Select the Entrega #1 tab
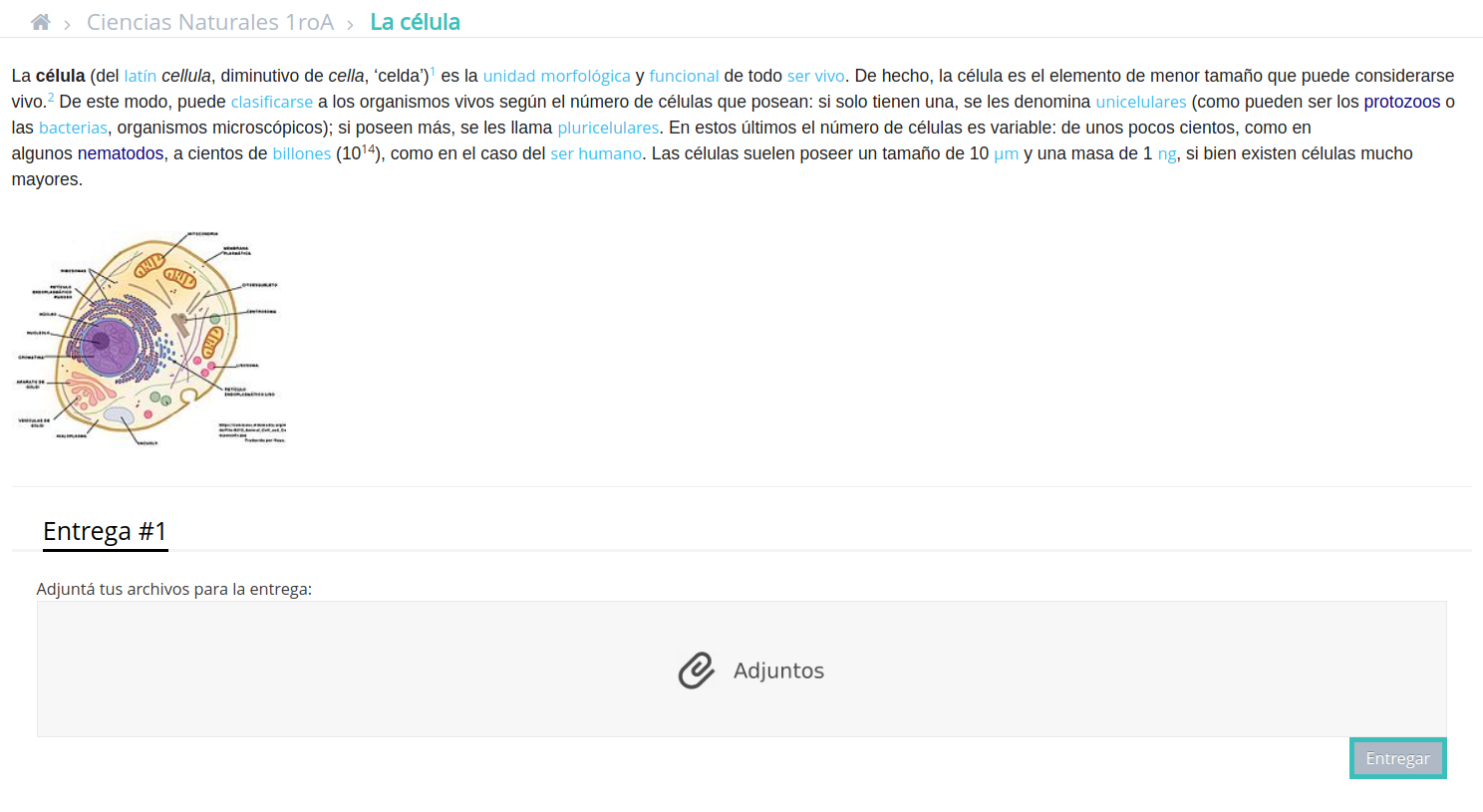The width and height of the screenshot is (1483, 812). [x=105, y=531]
